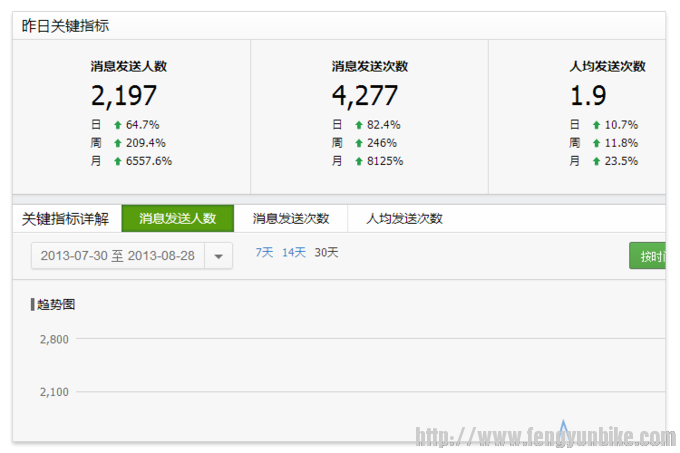
Task: Select the 30天 range option
Action: click(326, 253)
